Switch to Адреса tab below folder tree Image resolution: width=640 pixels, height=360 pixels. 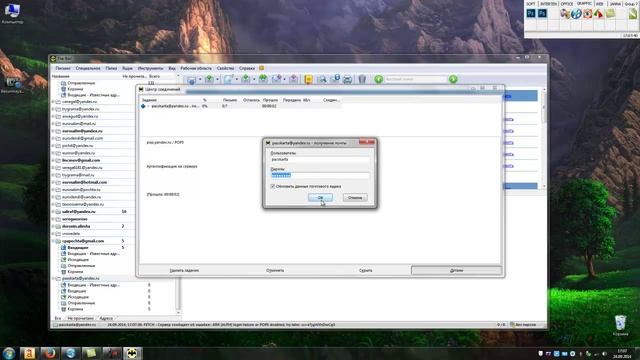click(106, 318)
